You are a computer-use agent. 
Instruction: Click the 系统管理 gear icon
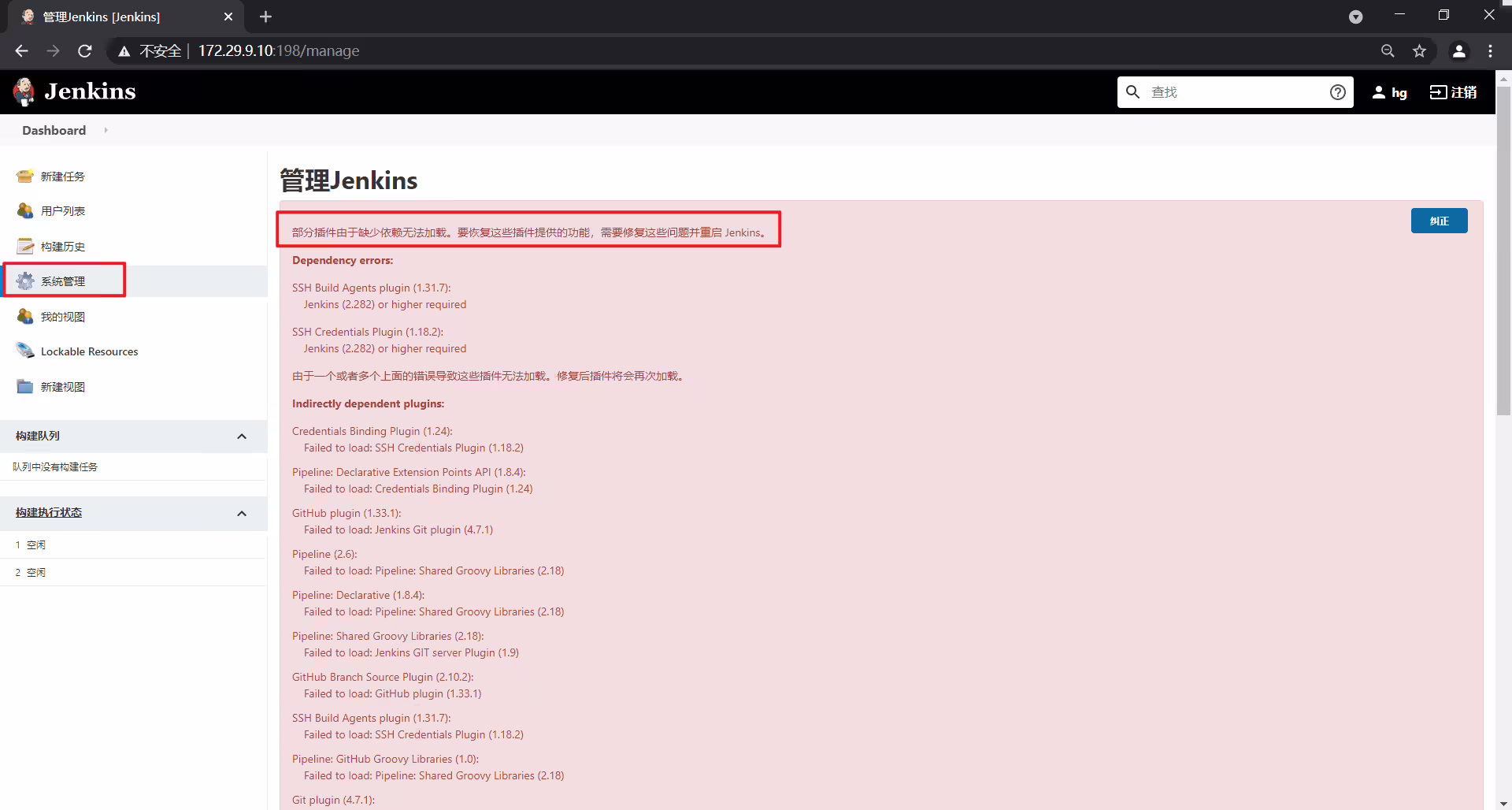click(x=25, y=281)
